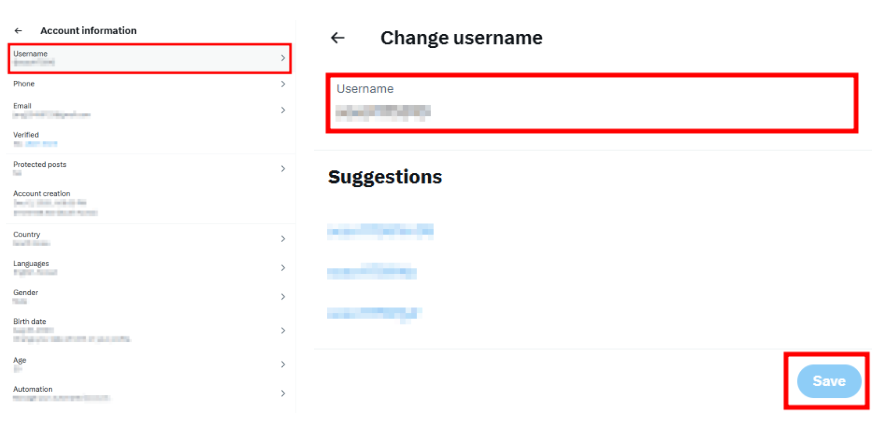
Task: Expand the Phone row chevron
Action: (283, 84)
